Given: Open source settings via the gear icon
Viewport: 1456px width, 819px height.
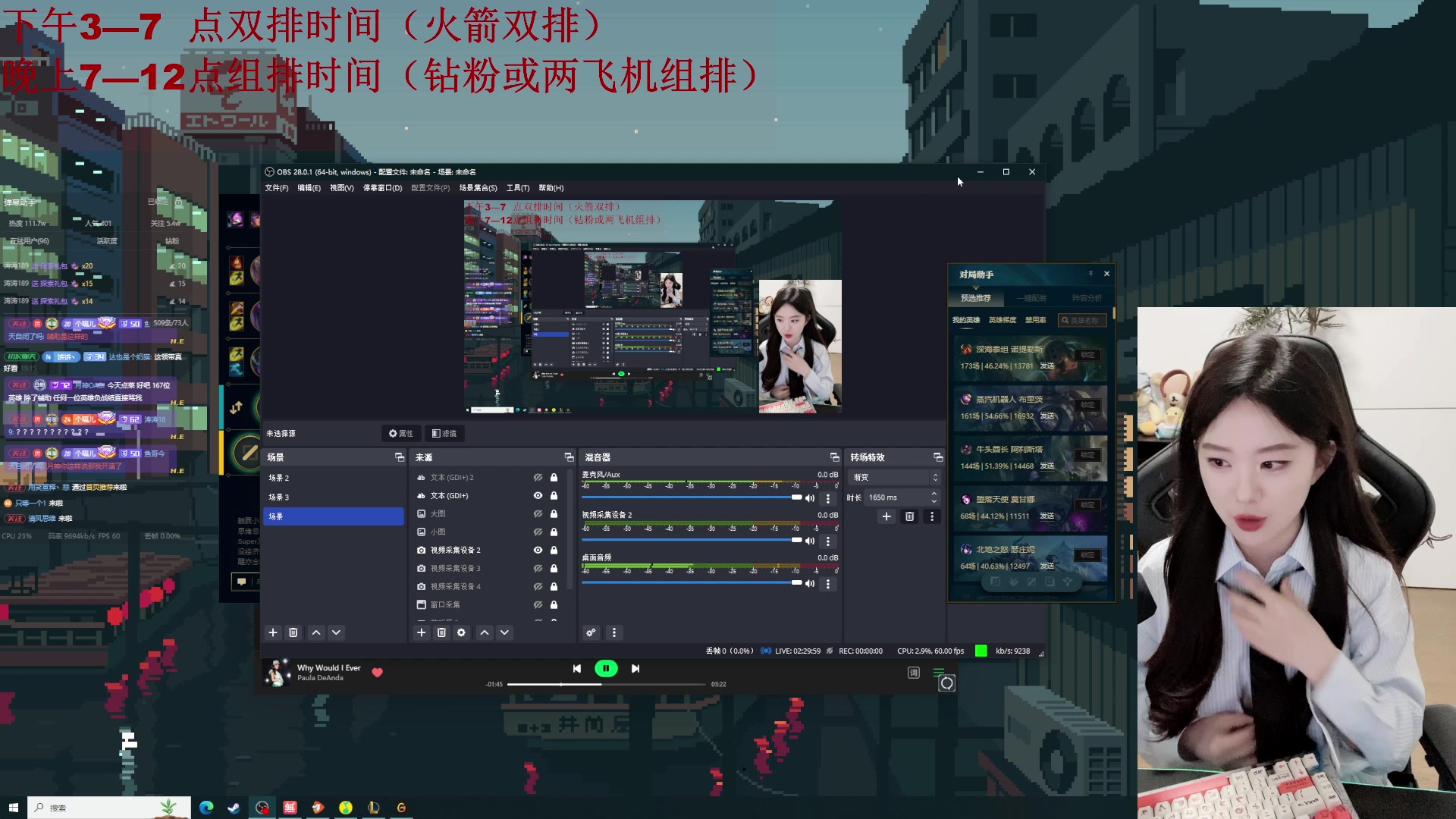Looking at the screenshot, I should pyautogui.click(x=462, y=632).
